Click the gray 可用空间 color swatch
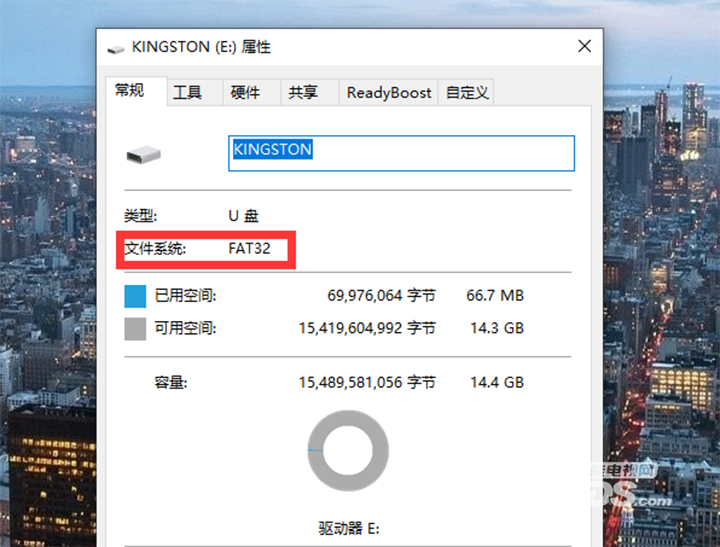 (x=135, y=328)
